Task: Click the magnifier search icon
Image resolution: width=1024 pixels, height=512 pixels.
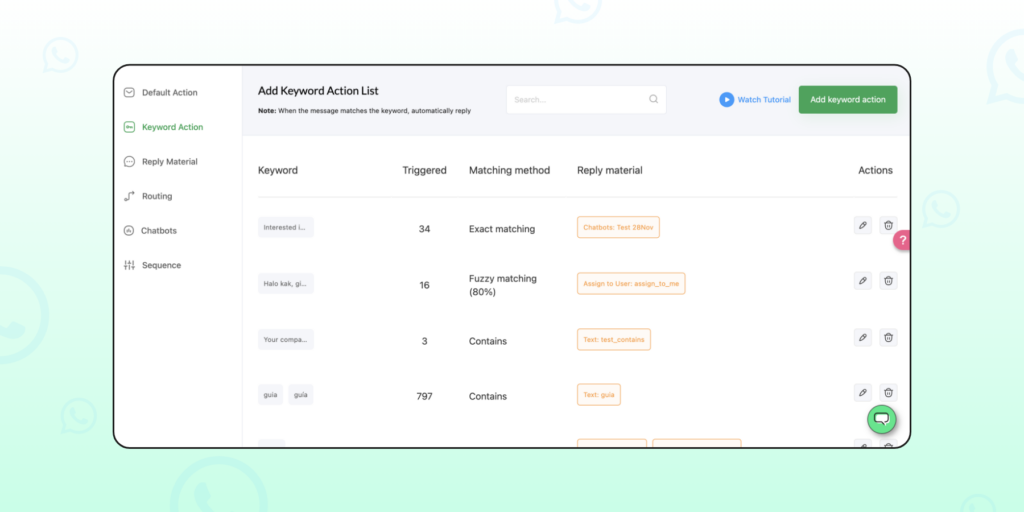Action: coord(653,99)
